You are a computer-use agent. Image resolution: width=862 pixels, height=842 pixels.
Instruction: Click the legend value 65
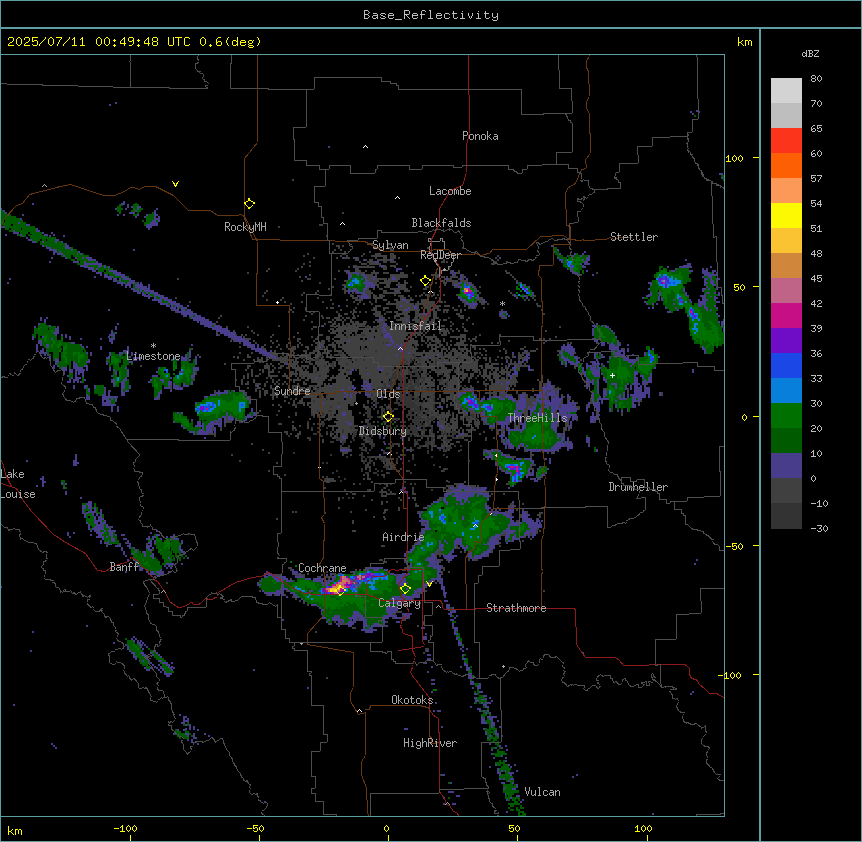tap(816, 129)
